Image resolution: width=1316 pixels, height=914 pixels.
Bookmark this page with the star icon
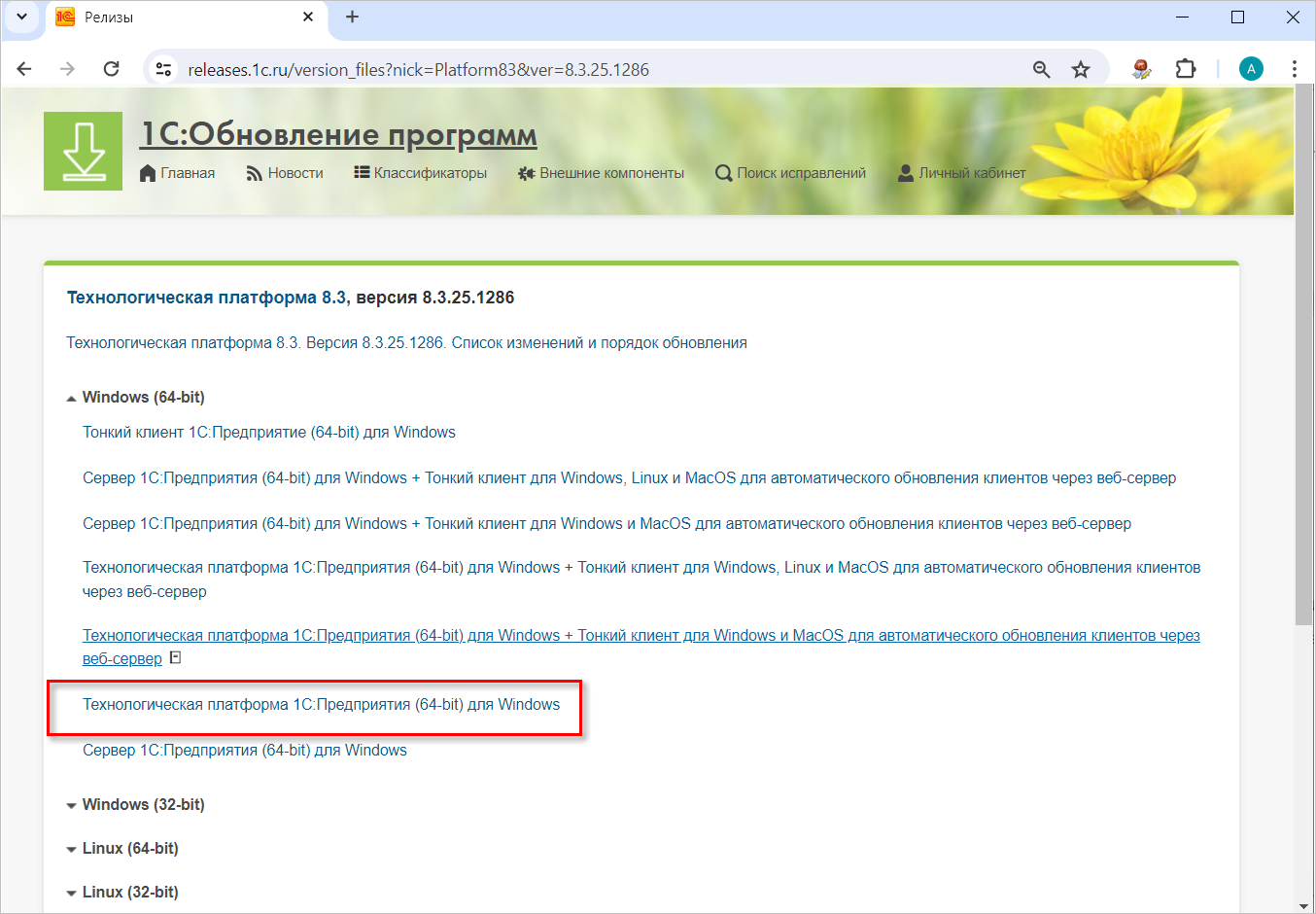[x=1081, y=69]
